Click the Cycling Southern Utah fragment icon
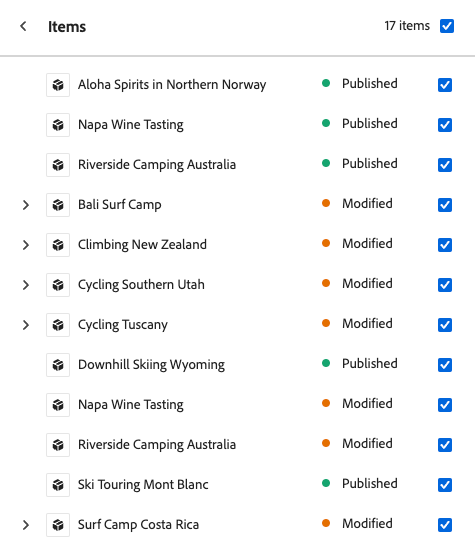Viewport: 475px width, 549px height. tap(58, 285)
